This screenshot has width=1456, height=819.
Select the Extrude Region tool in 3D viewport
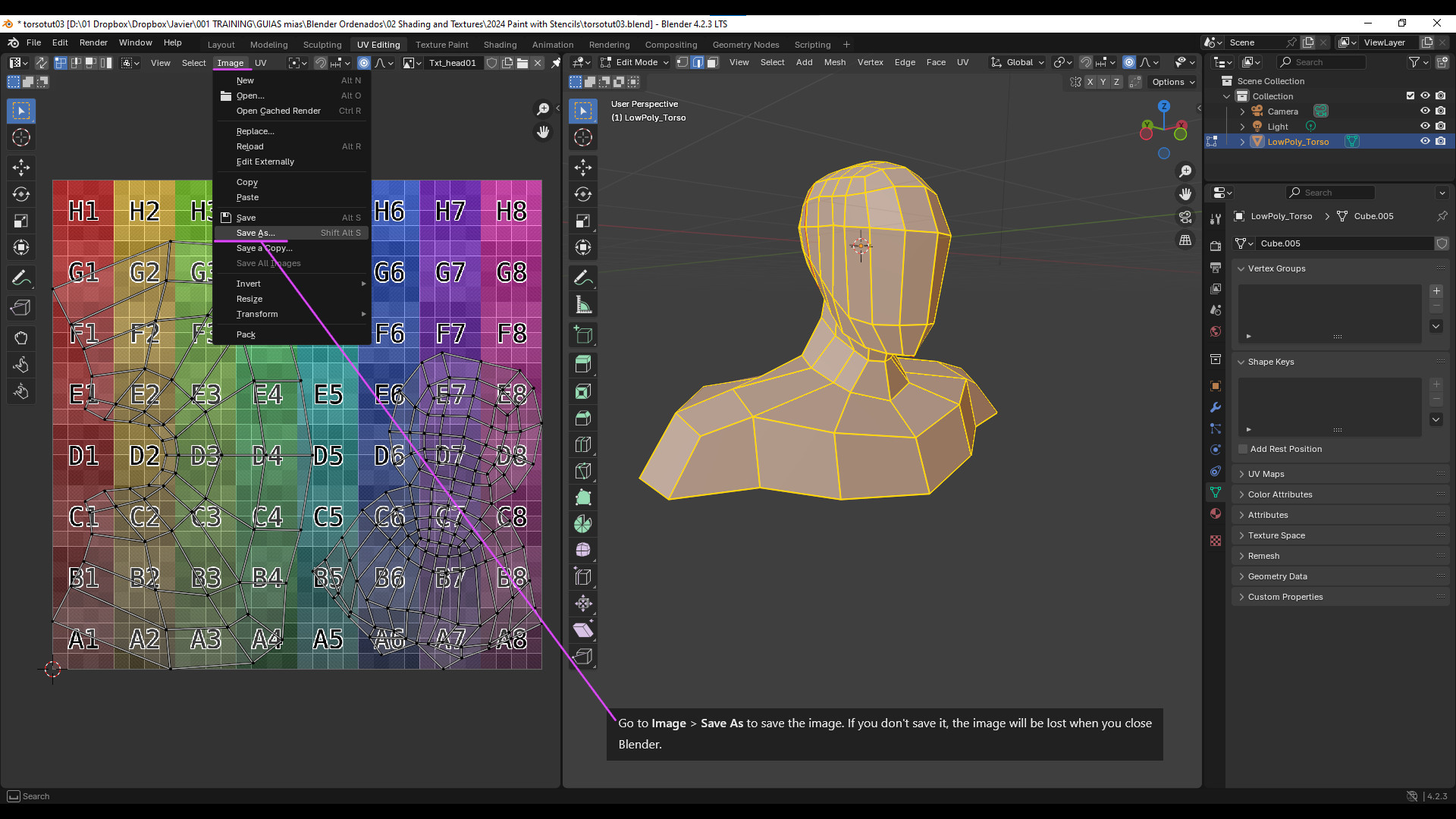click(x=583, y=365)
